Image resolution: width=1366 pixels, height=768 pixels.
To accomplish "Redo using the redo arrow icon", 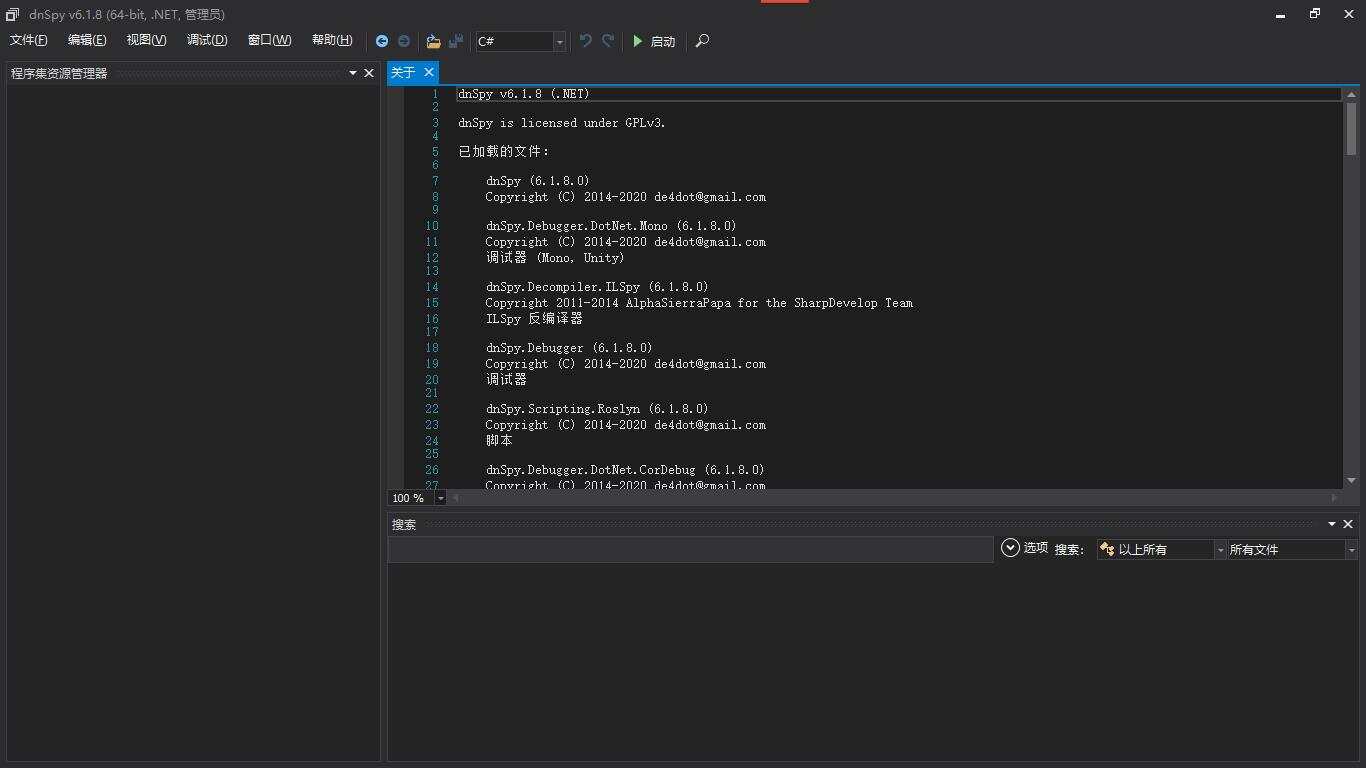I will 608,41.
